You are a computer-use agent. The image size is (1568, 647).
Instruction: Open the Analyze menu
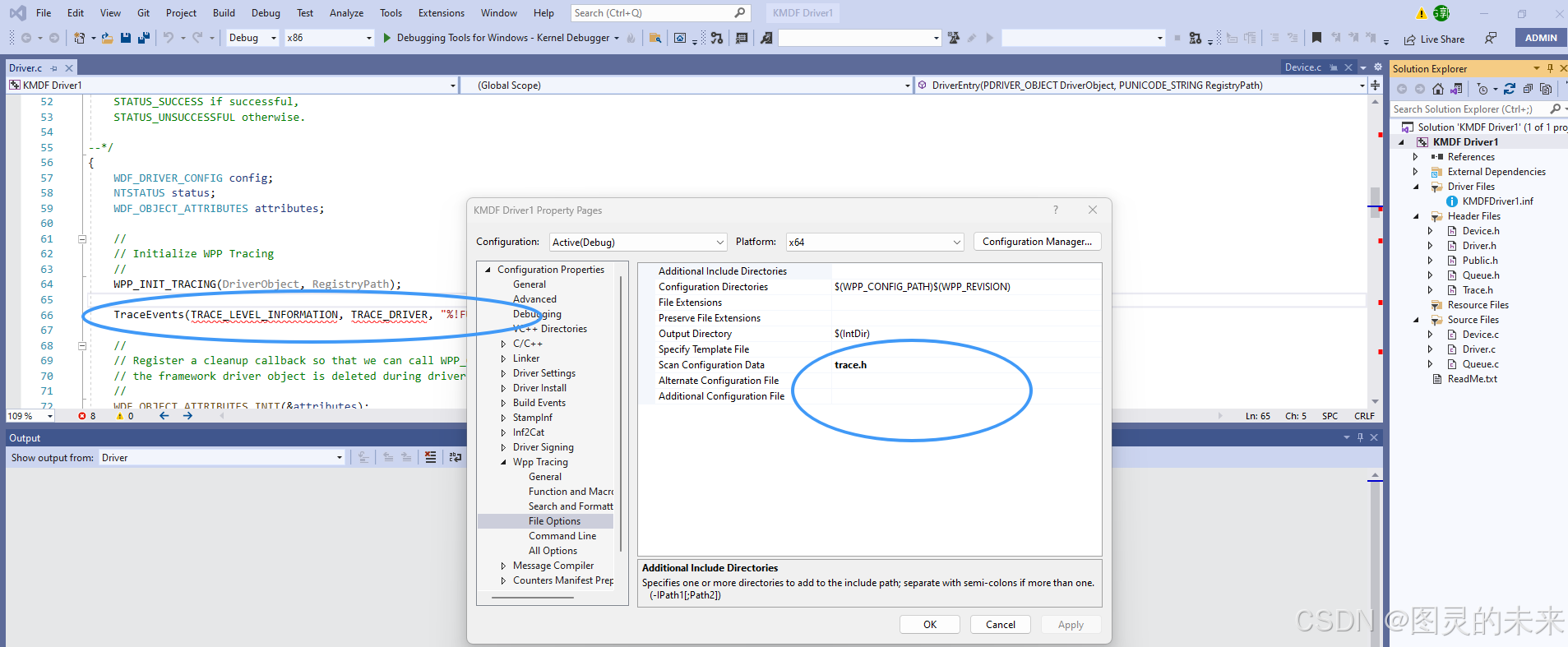tap(346, 13)
